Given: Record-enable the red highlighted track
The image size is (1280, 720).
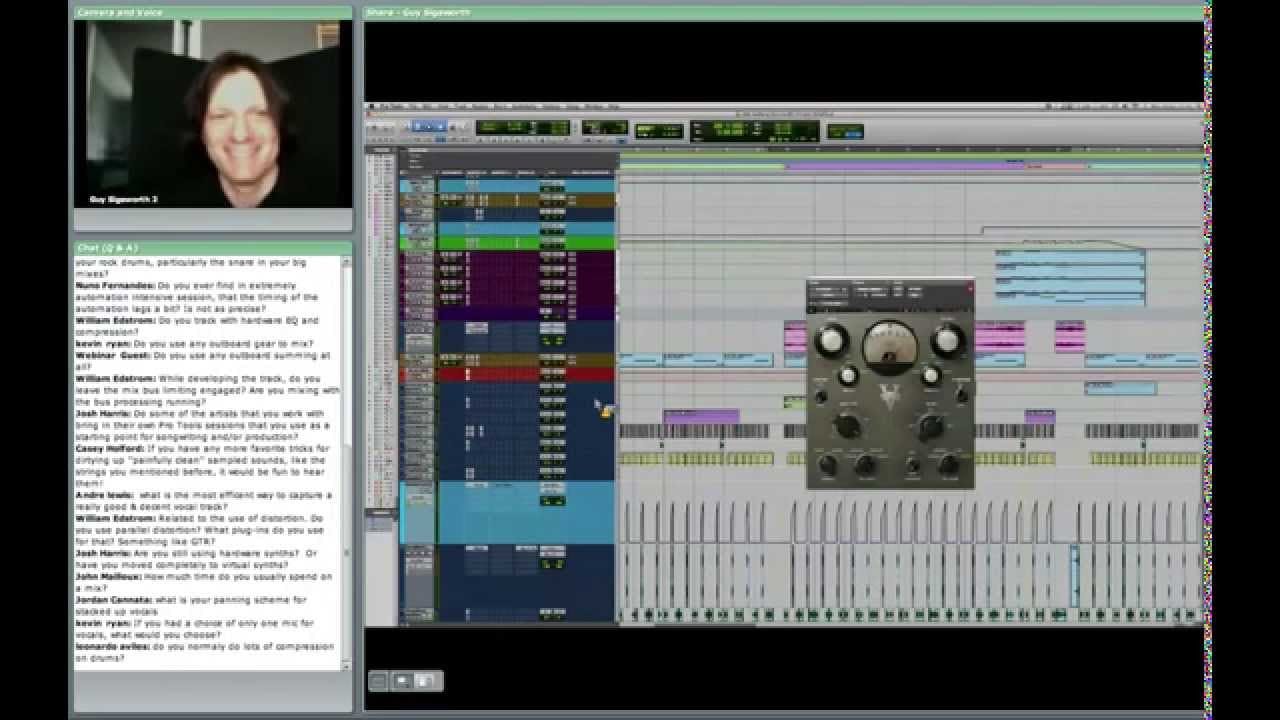Looking at the screenshot, I should 417,373.
